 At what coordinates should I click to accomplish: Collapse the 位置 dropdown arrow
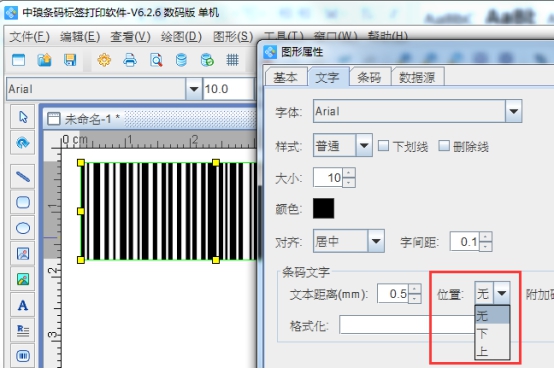click(501, 293)
